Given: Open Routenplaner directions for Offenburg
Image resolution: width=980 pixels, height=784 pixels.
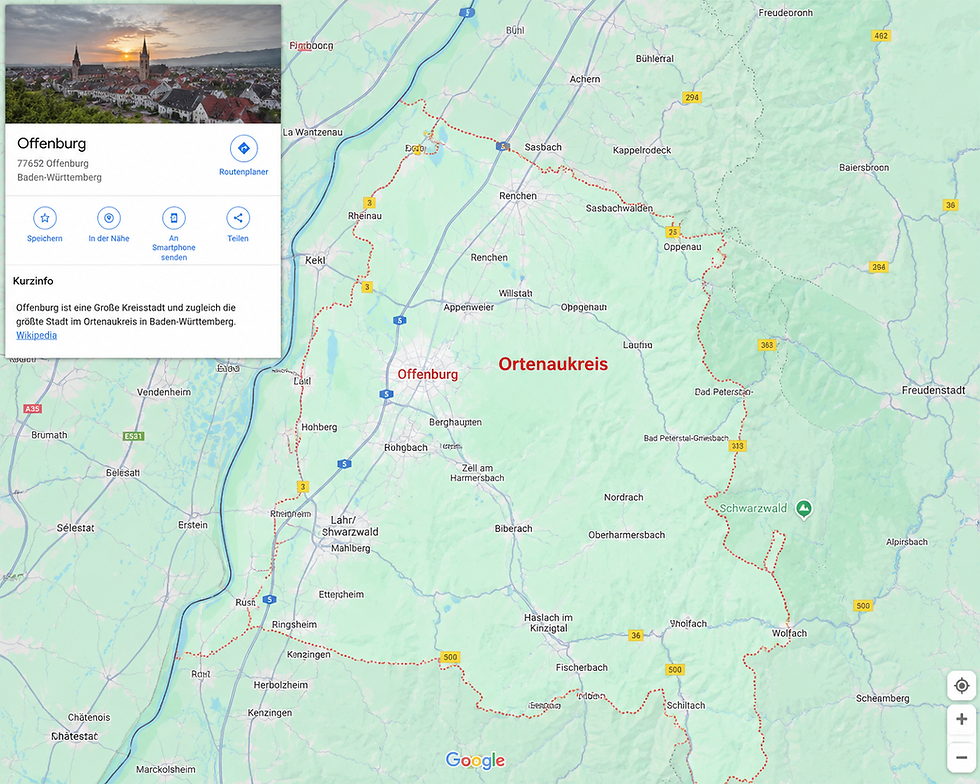Looking at the screenshot, I should (244, 148).
